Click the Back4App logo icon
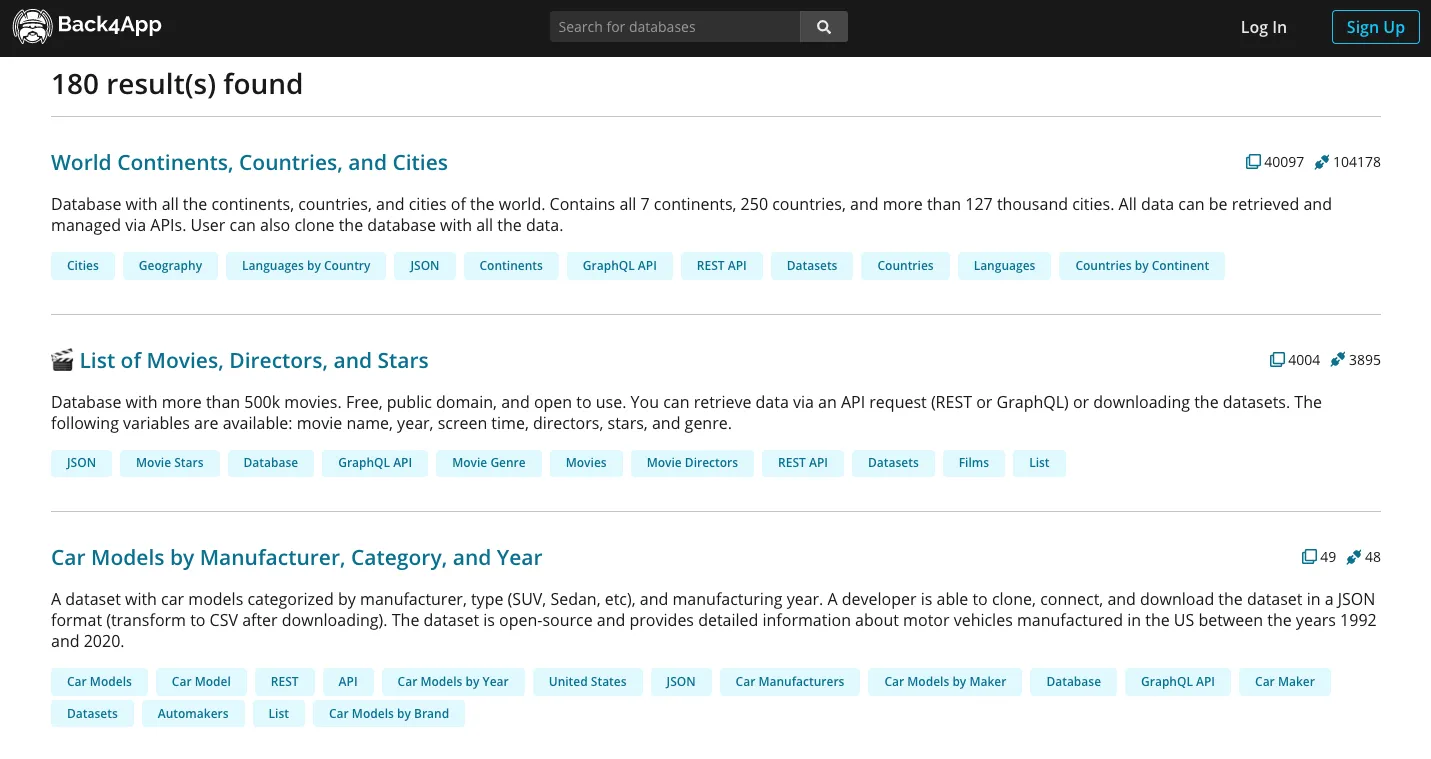Viewport: 1431px width, 759px height. (x=32, y=27)
